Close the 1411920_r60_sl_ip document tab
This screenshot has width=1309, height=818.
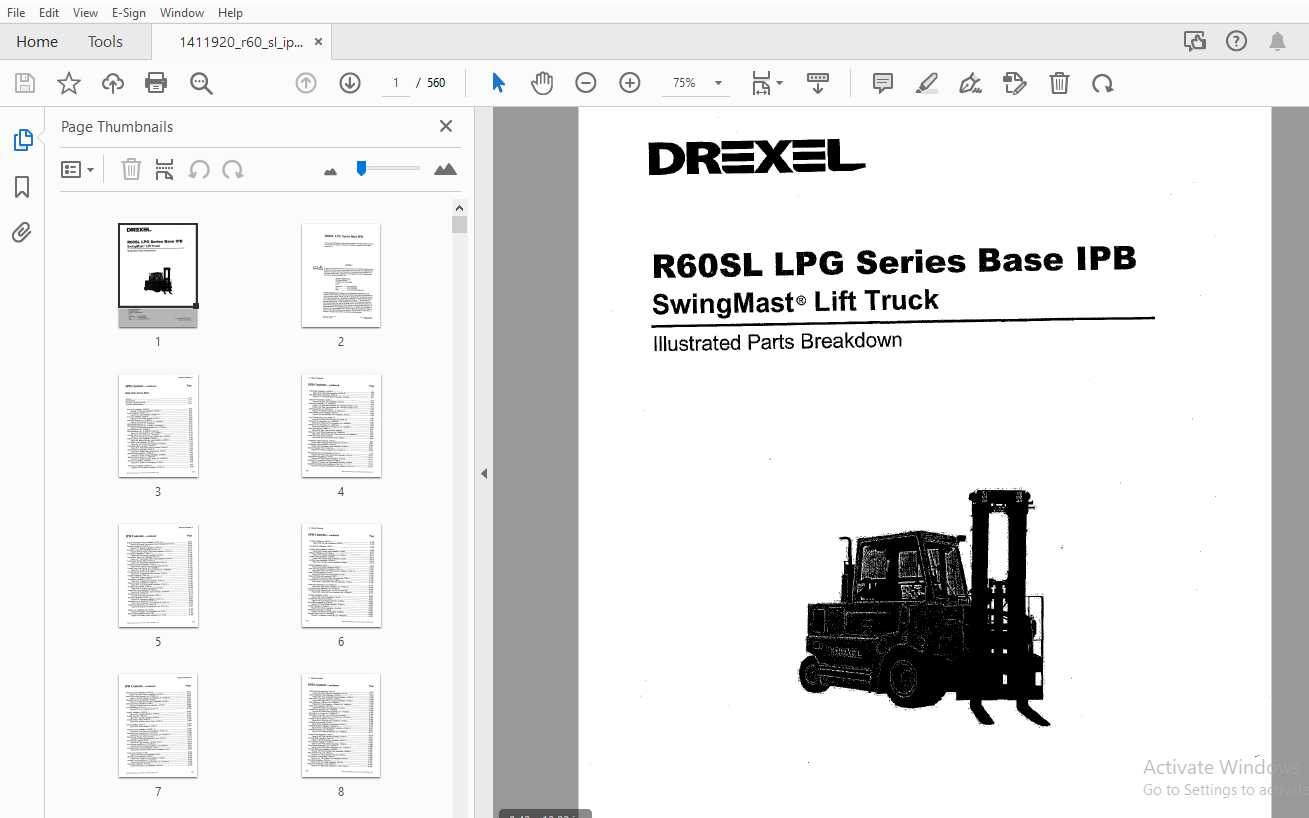coord(319,42)
